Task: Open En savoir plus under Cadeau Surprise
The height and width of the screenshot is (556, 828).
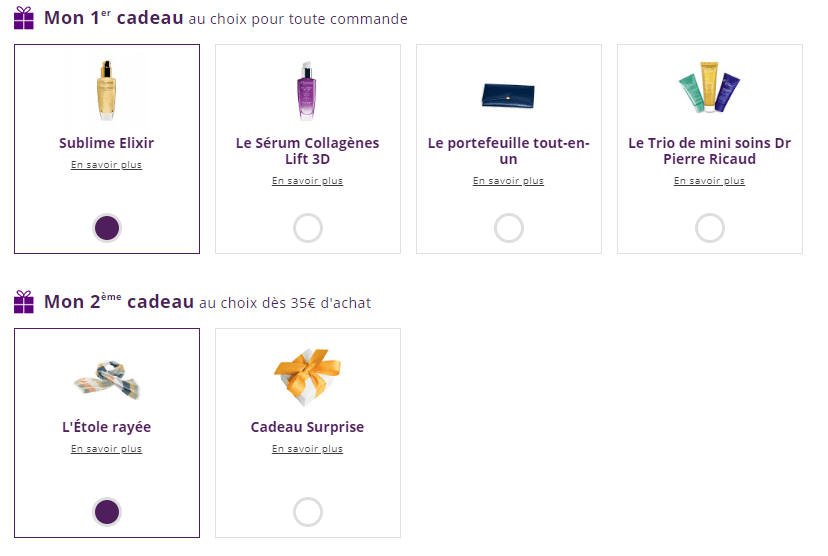Action: click(308, 449)
